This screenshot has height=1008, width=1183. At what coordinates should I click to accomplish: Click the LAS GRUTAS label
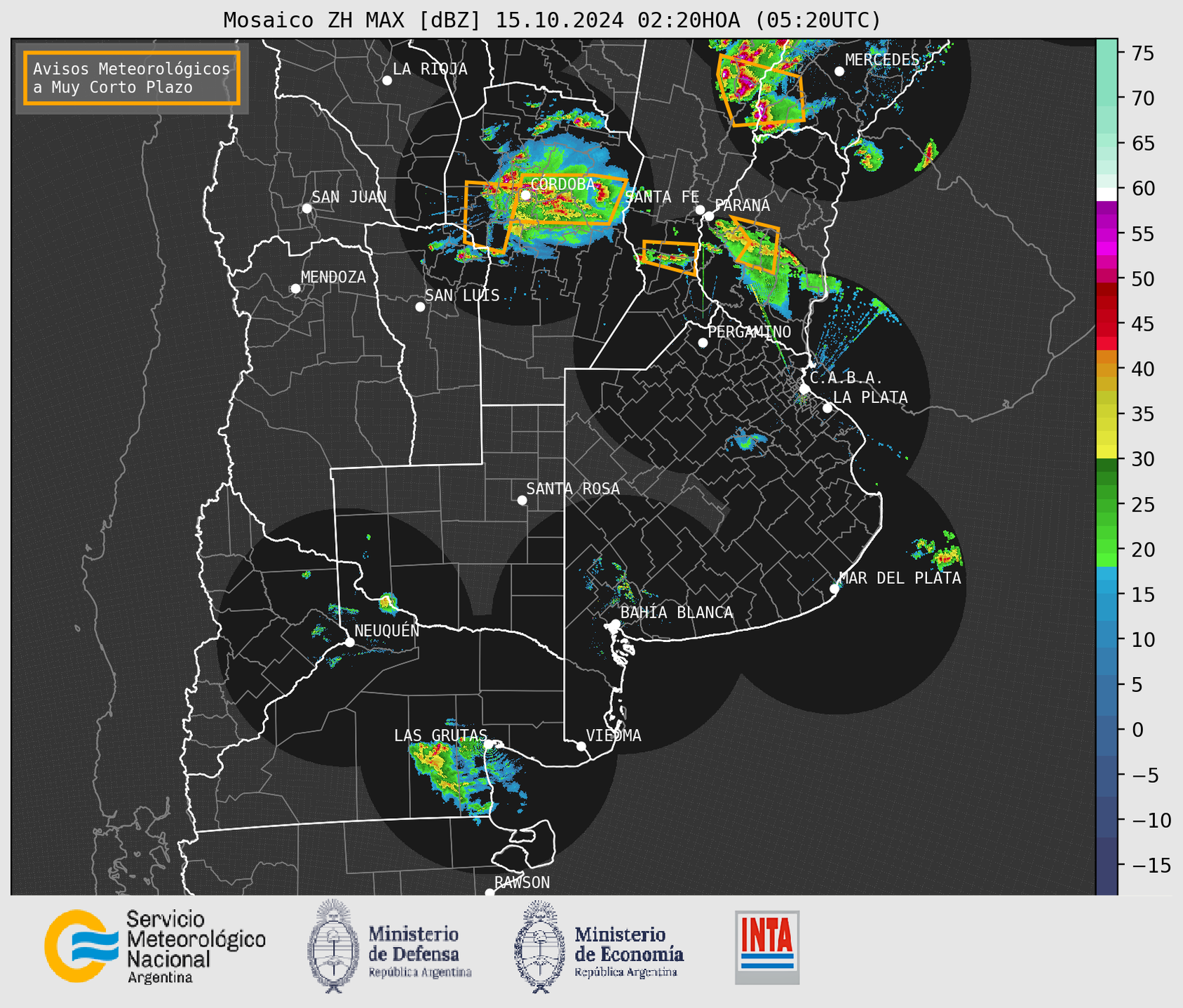click(440, 735)
